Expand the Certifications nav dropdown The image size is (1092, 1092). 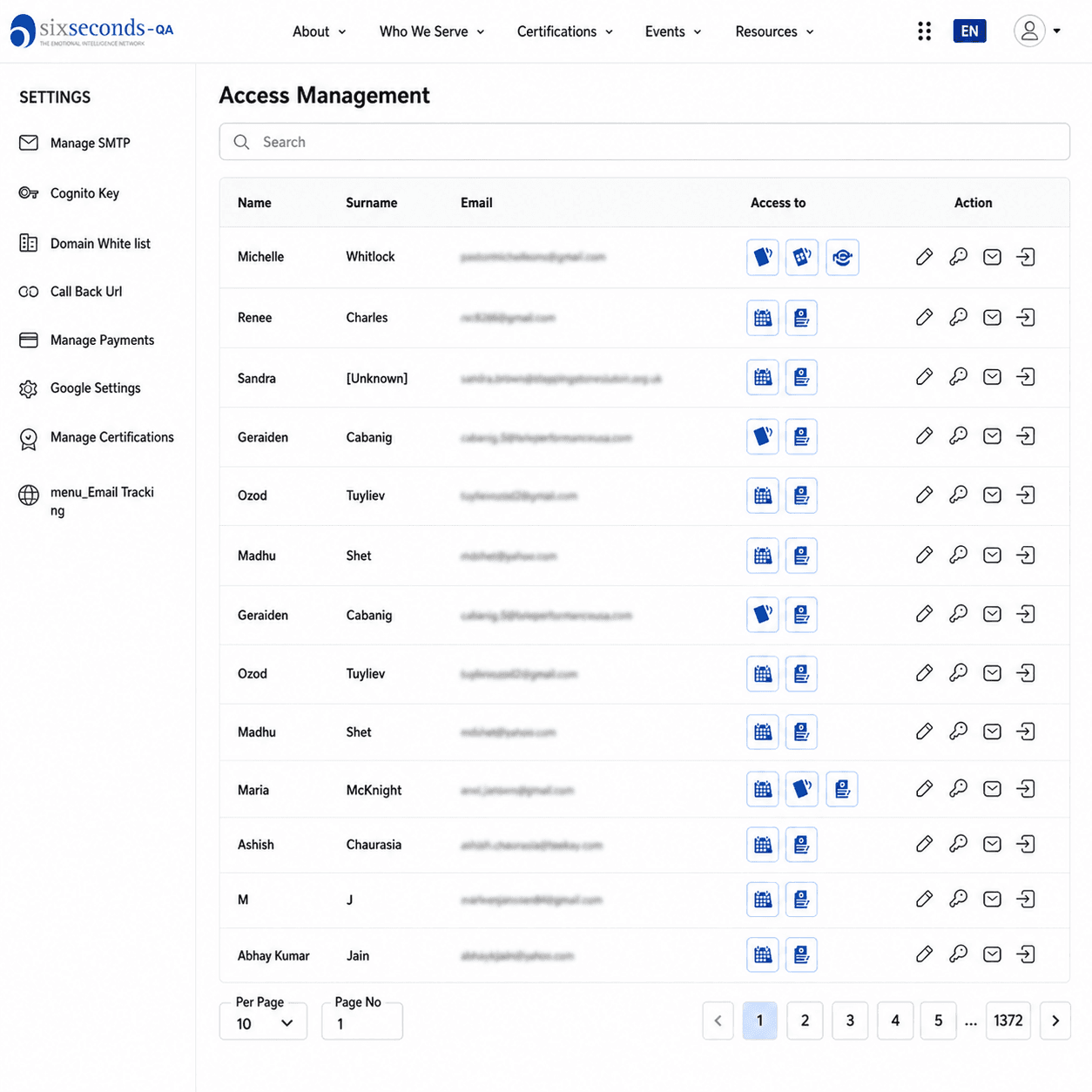coord(565,31)
